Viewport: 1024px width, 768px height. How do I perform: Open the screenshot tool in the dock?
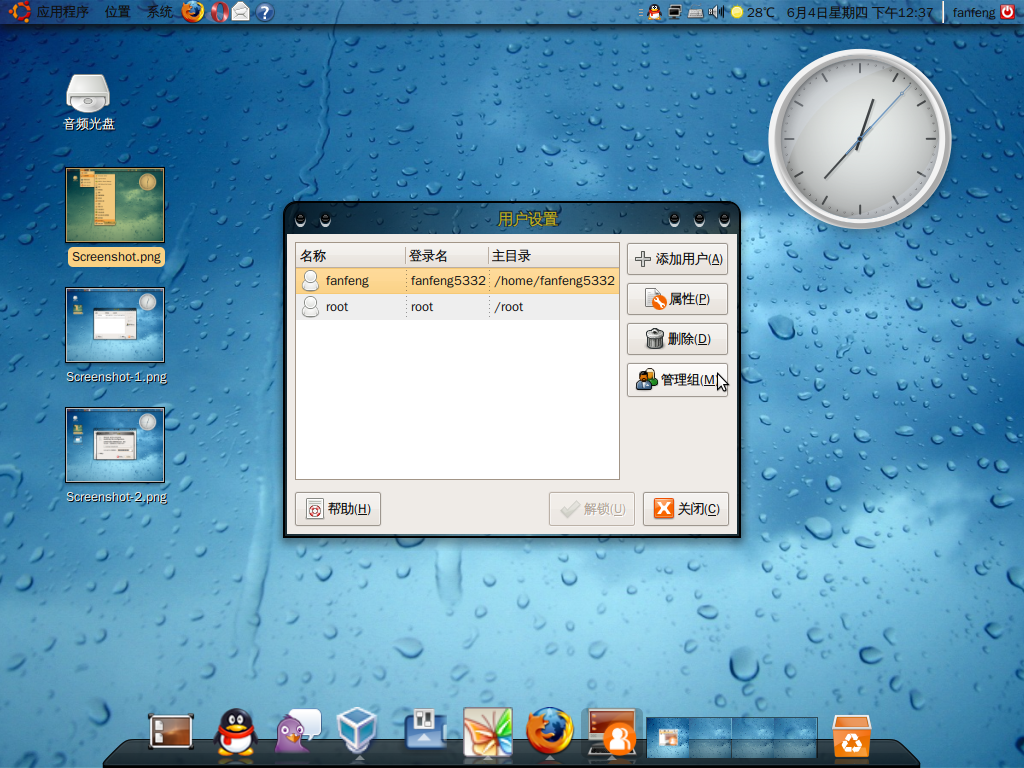coord(170,731)
